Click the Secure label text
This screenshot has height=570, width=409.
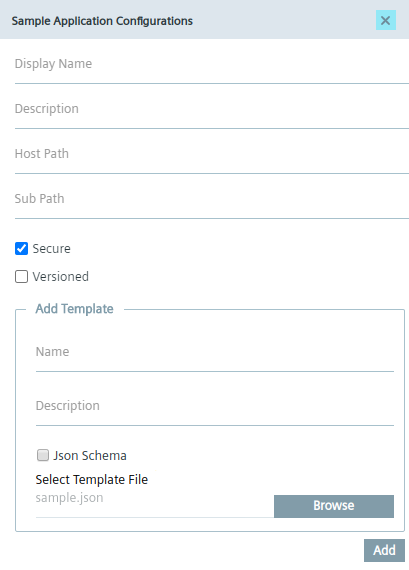click(52, 249)
